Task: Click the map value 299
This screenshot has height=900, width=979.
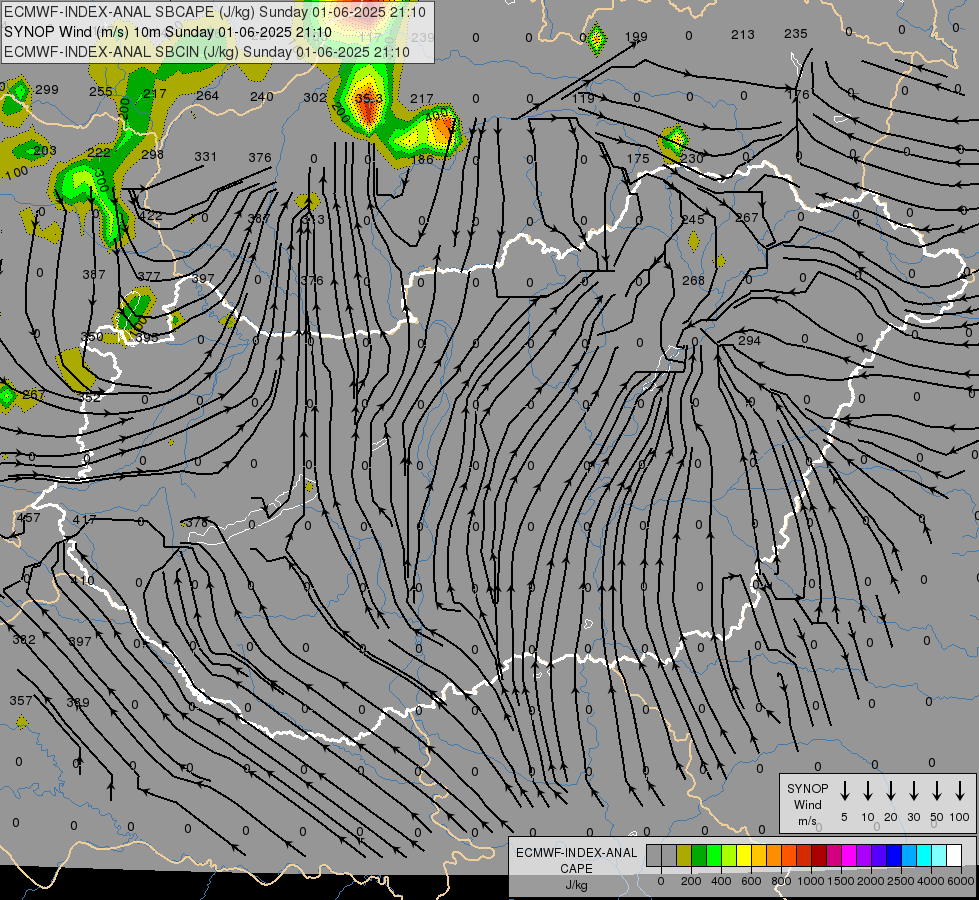Action: (x=47, y=89)
